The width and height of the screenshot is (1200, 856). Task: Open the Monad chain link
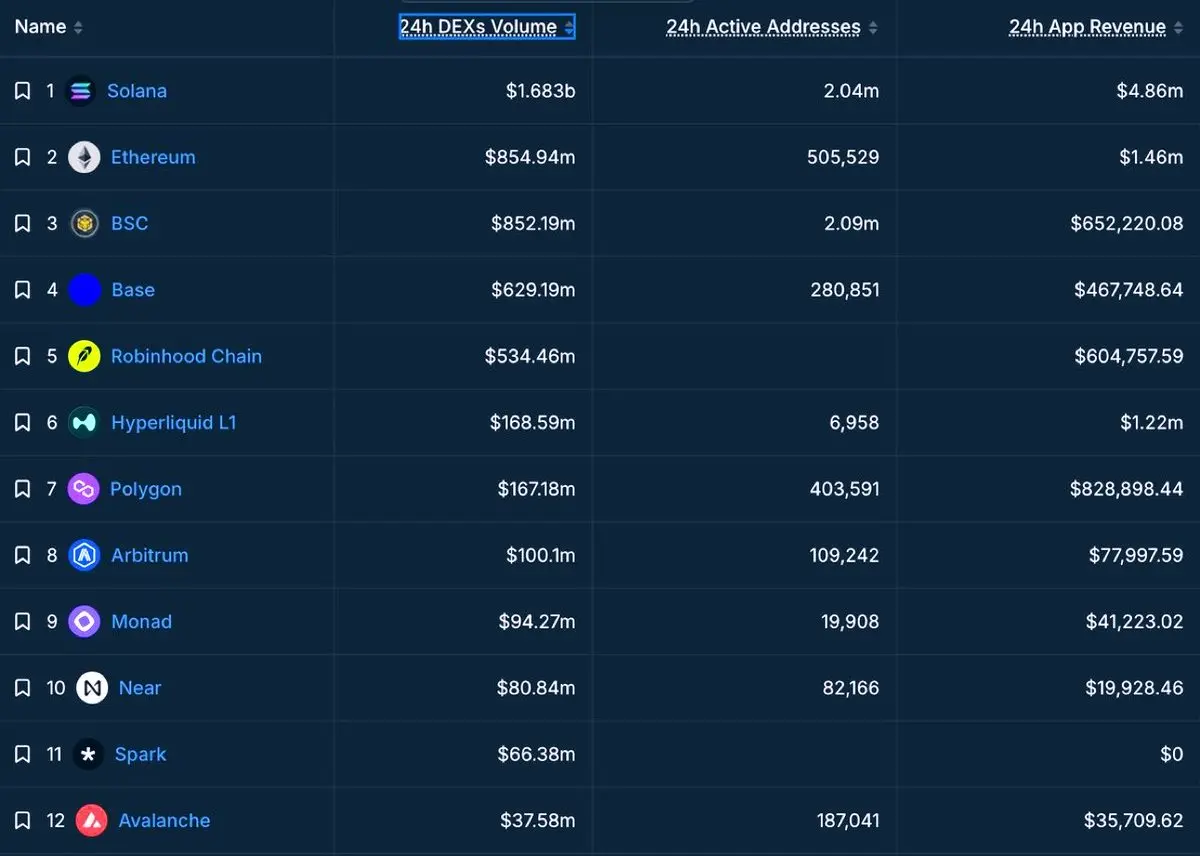click(141, 622)
